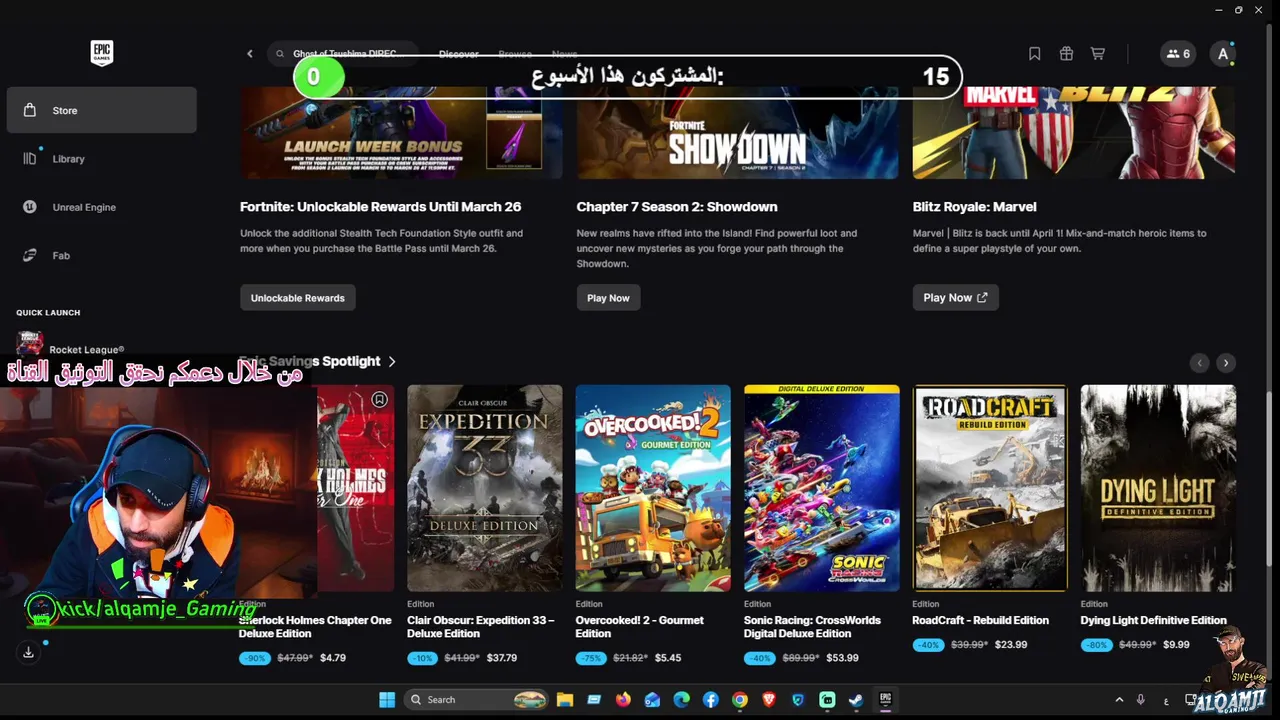This screenshot has height=720, width=1280.
Task: Open Steam from the taskbar
Action: [x=856, y=700]
